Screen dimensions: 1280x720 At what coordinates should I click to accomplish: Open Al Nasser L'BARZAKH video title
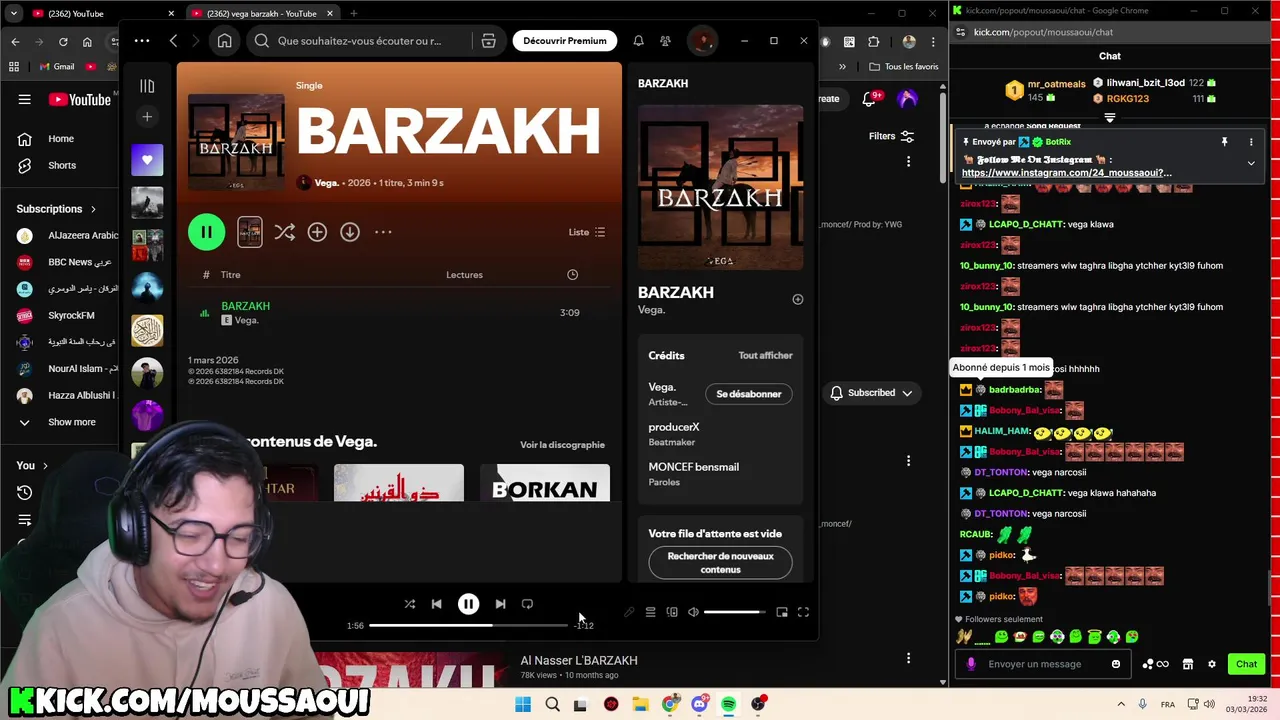tap(579, 660)
